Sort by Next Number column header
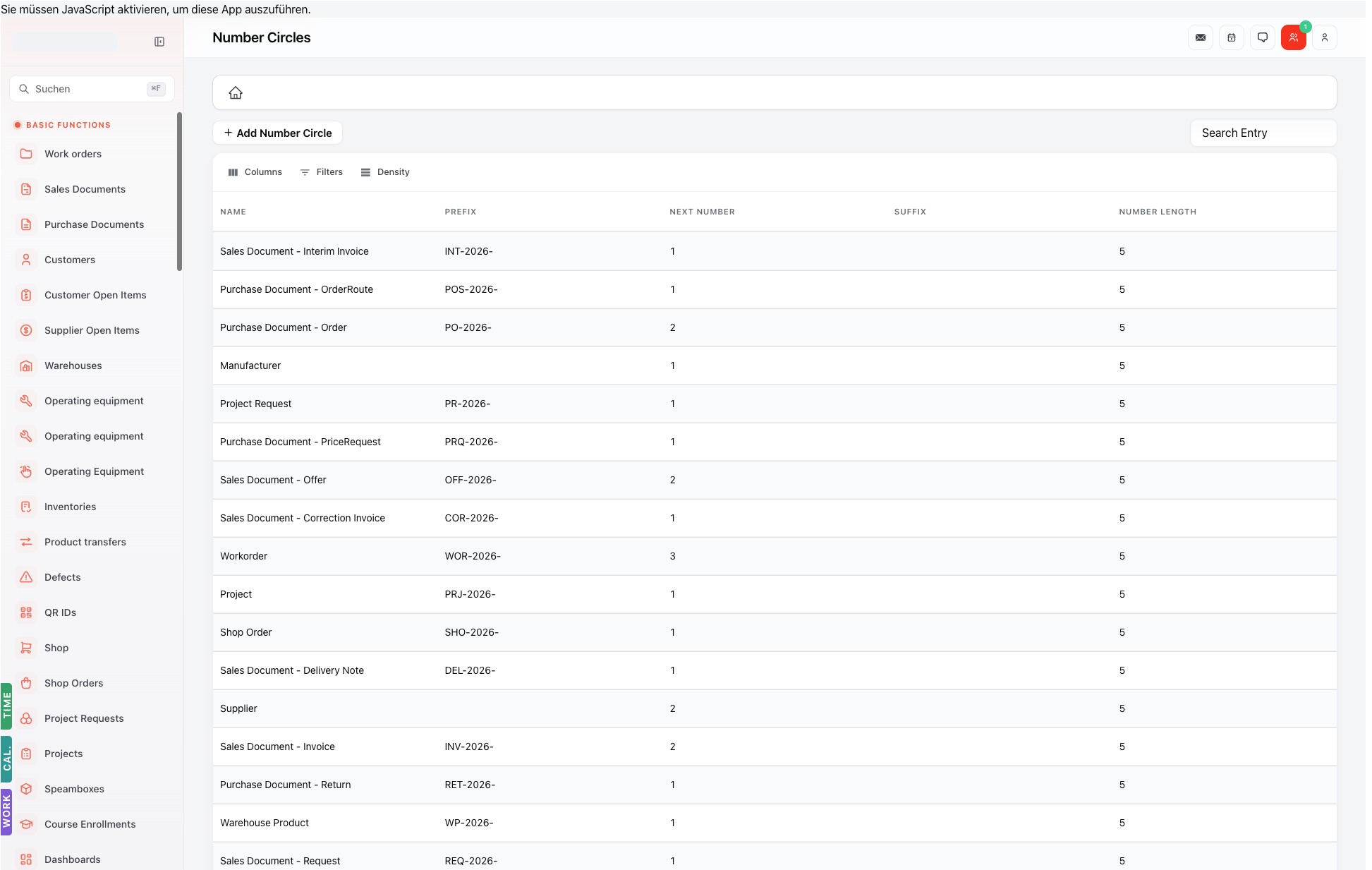1372x870 pixels. tap(702, 212)
